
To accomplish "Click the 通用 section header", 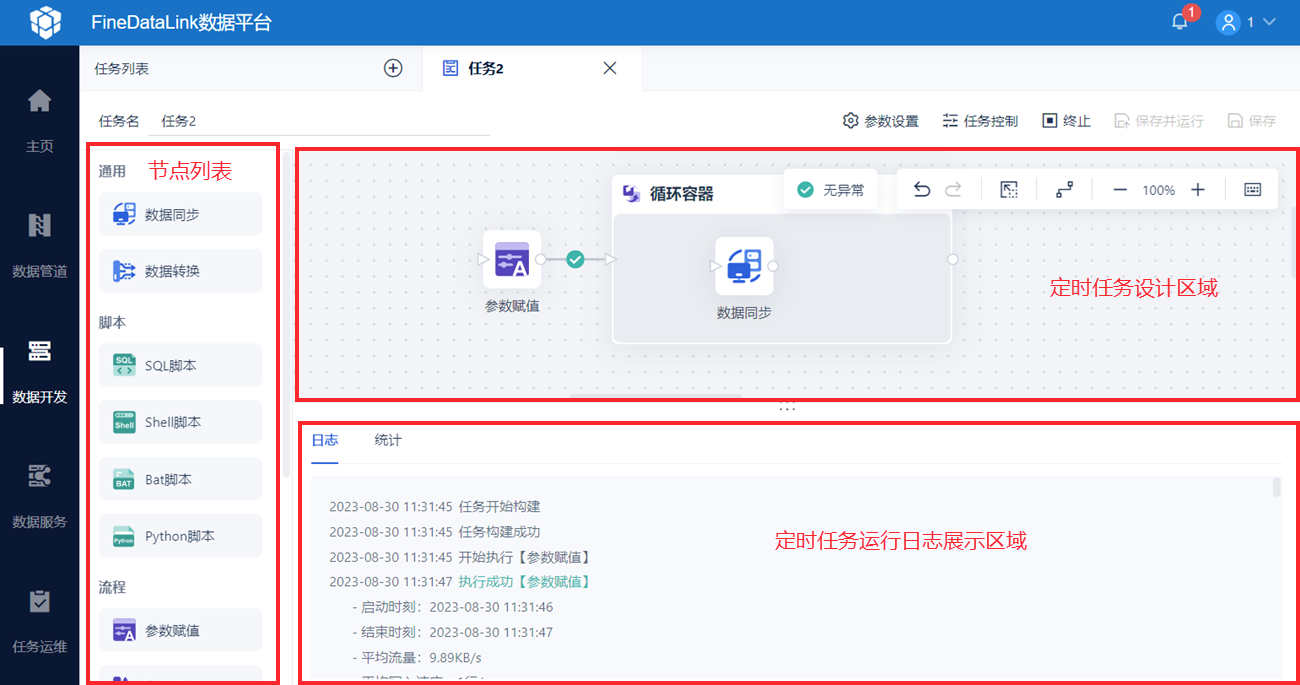I will coord(112,171).
